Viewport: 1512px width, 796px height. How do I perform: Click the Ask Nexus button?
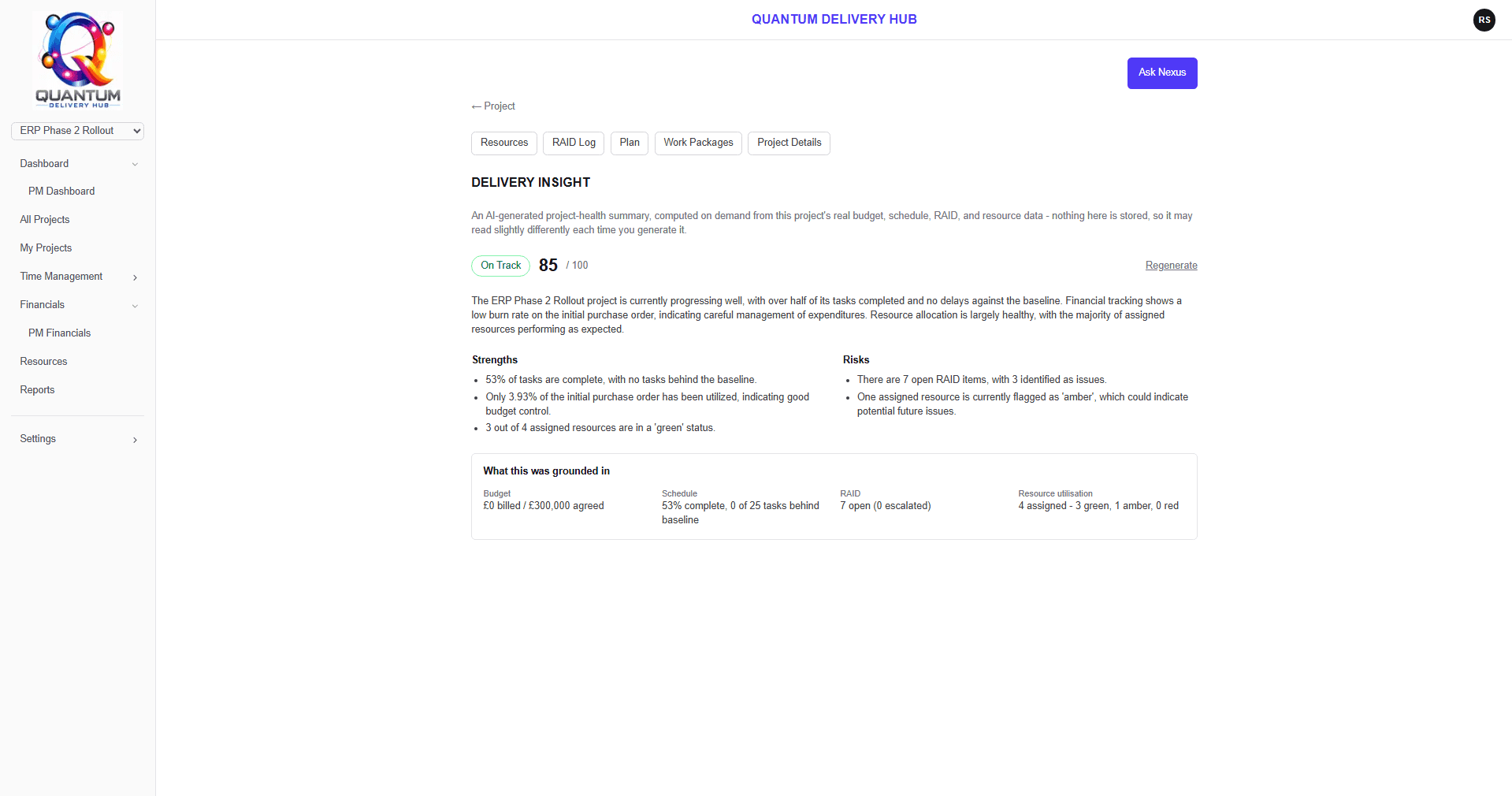tap(1161, 73)
